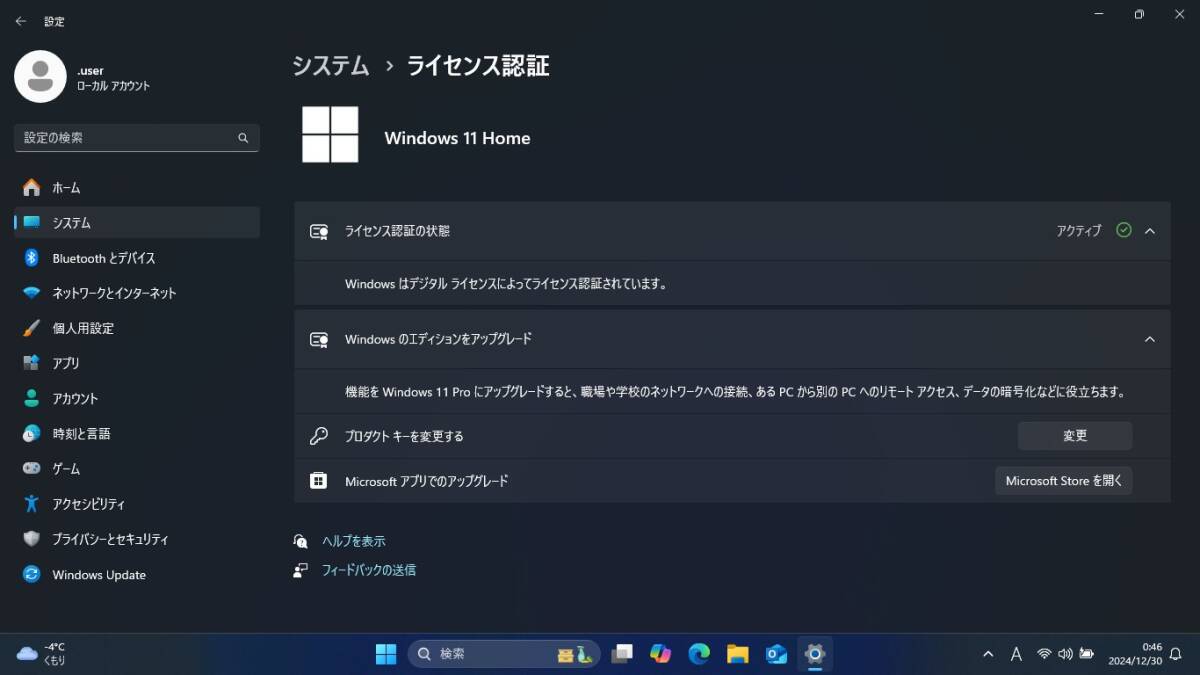Select システム in the sidebar

[137, 223]
